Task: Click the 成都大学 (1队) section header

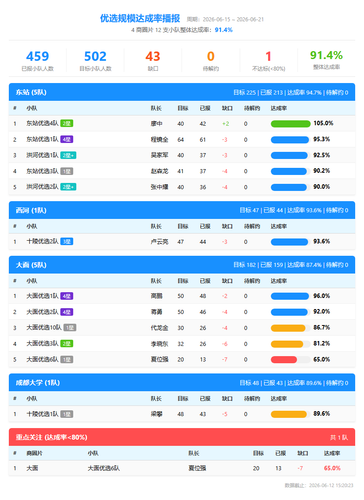Action: (x=182, y=383)
